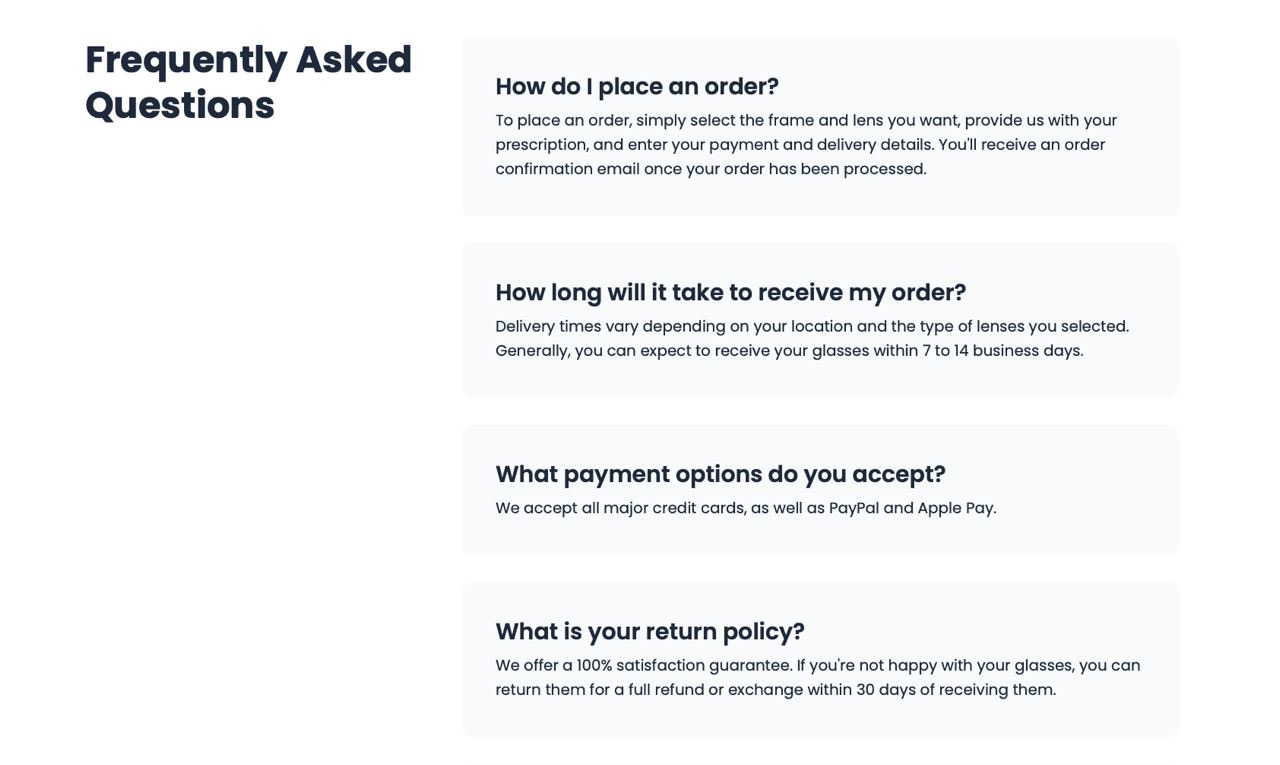
Task: Click the PayPal and Apple Pay answer
Action: [x=745, y=508]
